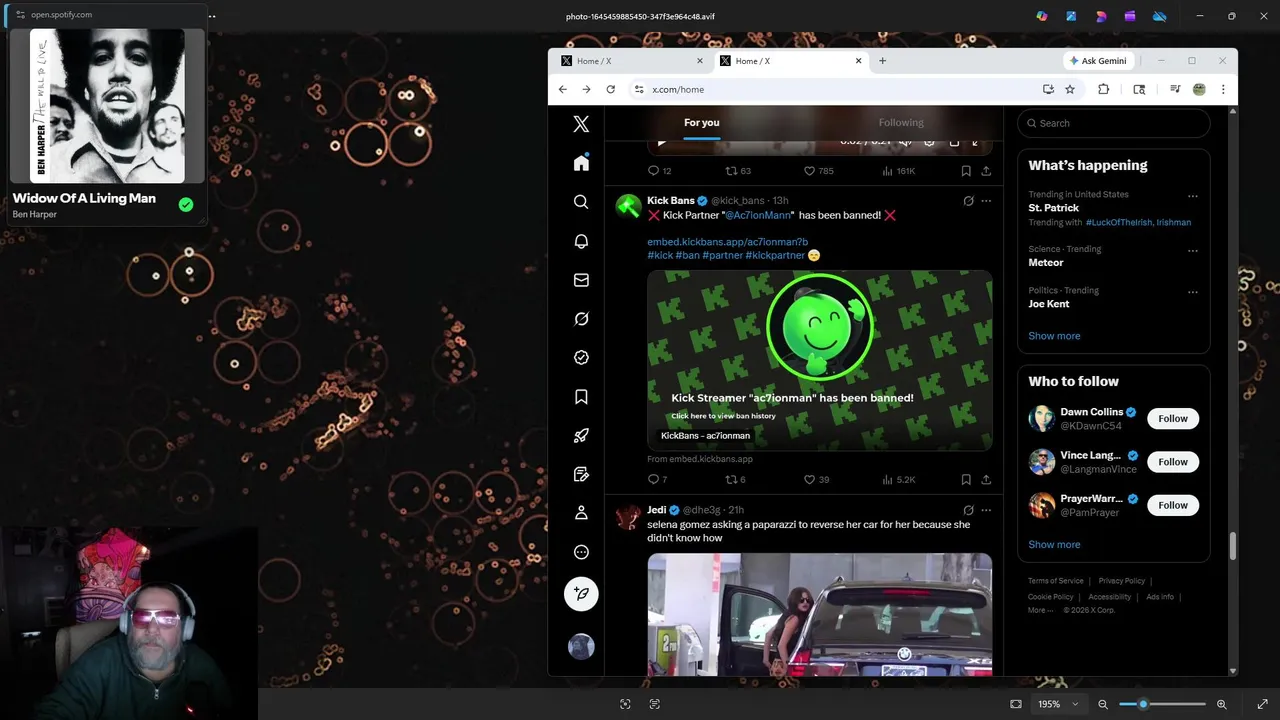The image size is (1280, 720).
Task: Go back in the browser
Action: [562, 89]
